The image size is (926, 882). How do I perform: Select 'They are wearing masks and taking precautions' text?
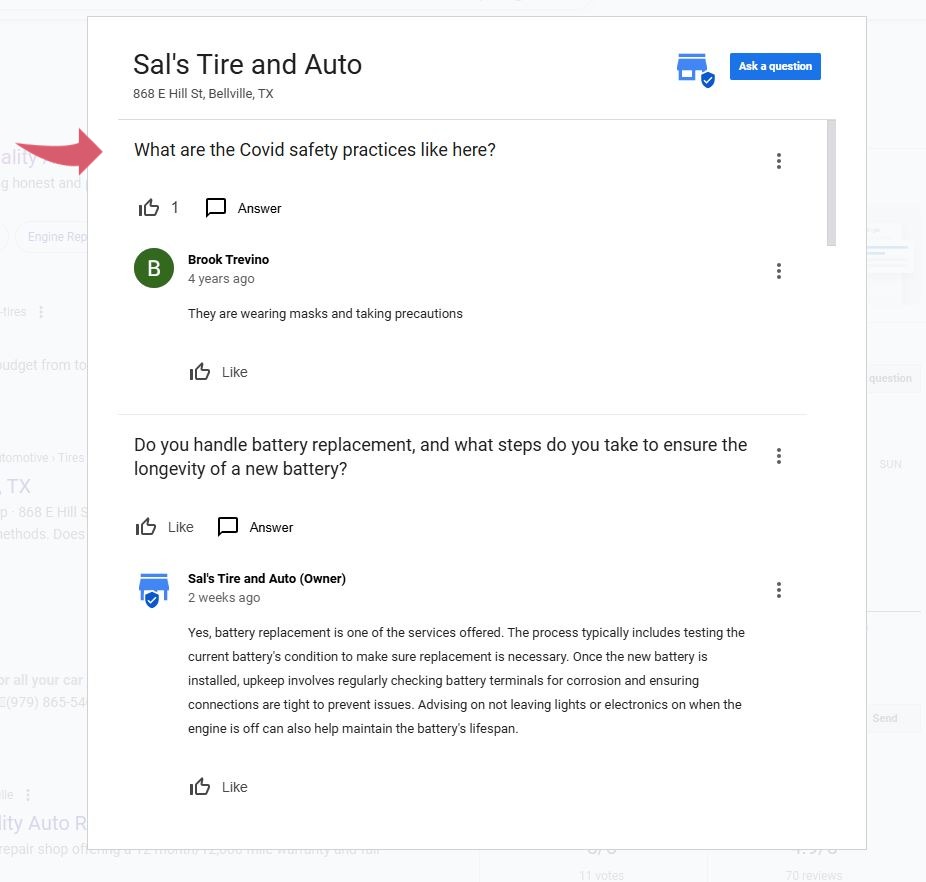point(325,314)
